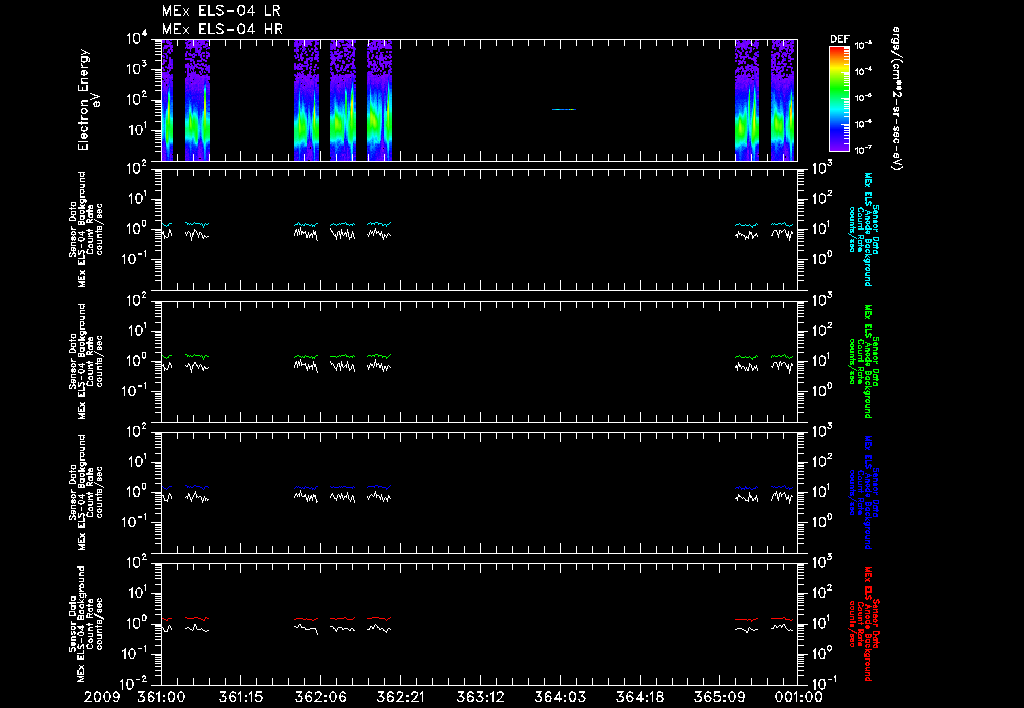Click the isolated spectrogram streak near 364:03

[x=564, y=109]
